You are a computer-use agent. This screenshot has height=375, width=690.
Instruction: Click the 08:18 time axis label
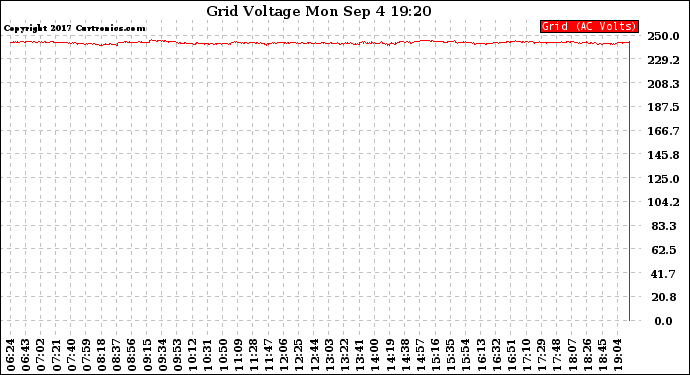point(102,355)
